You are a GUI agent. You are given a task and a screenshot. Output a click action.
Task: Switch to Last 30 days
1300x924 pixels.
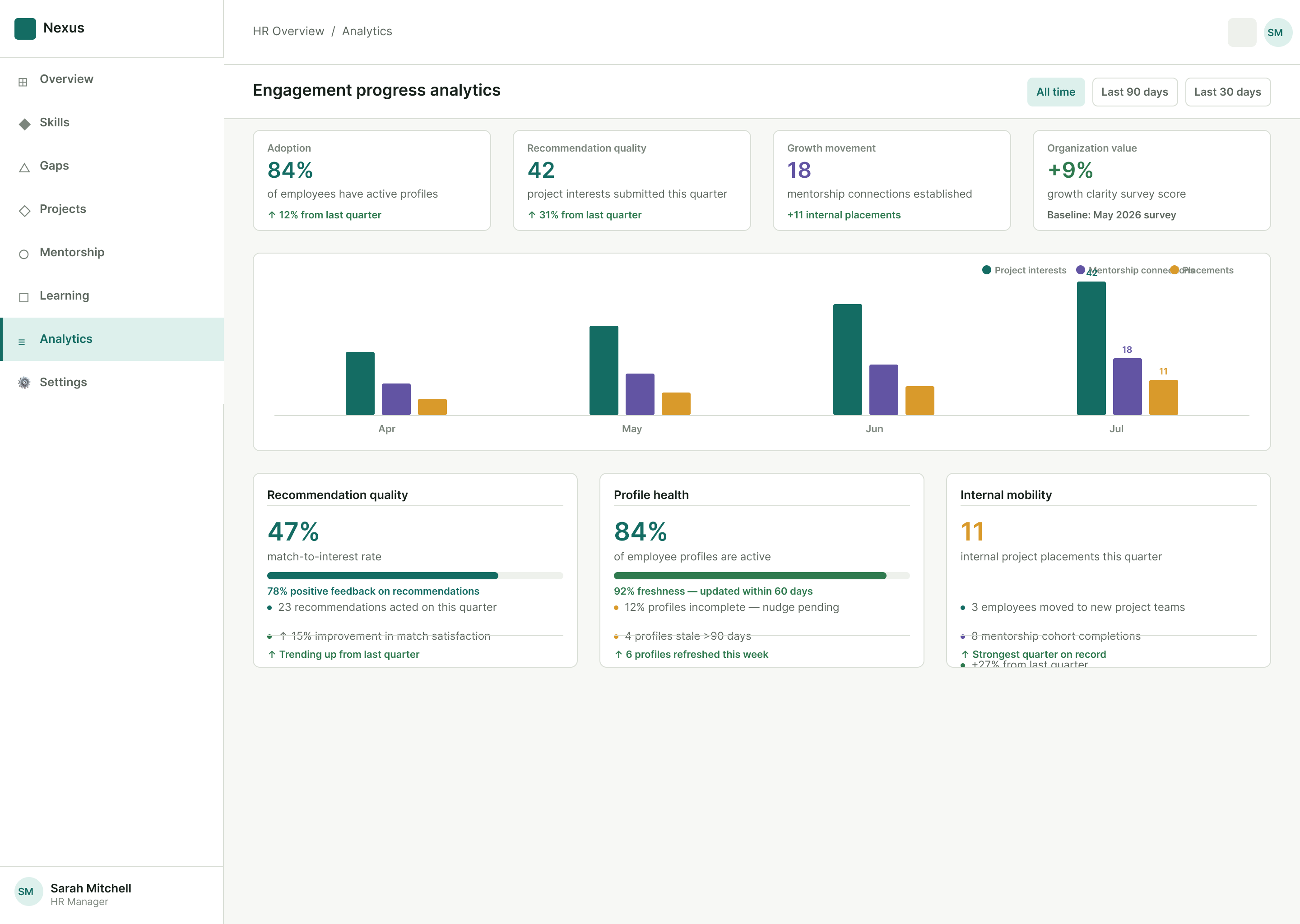coord(1227,92)
